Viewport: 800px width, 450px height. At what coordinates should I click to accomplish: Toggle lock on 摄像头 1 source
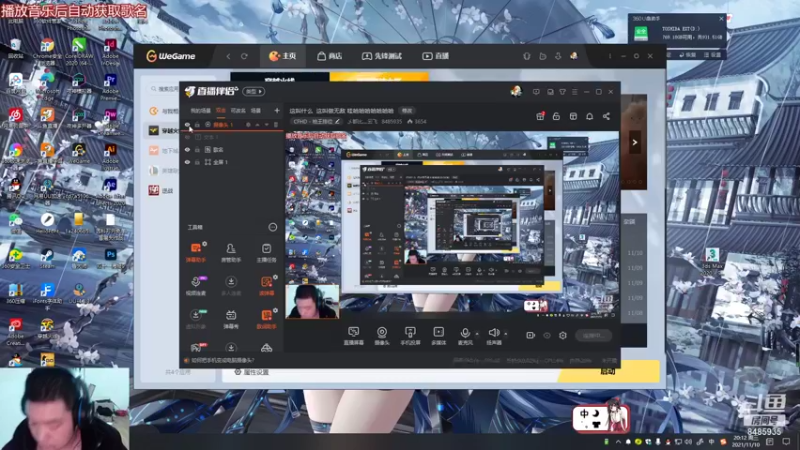click(197, 124)
